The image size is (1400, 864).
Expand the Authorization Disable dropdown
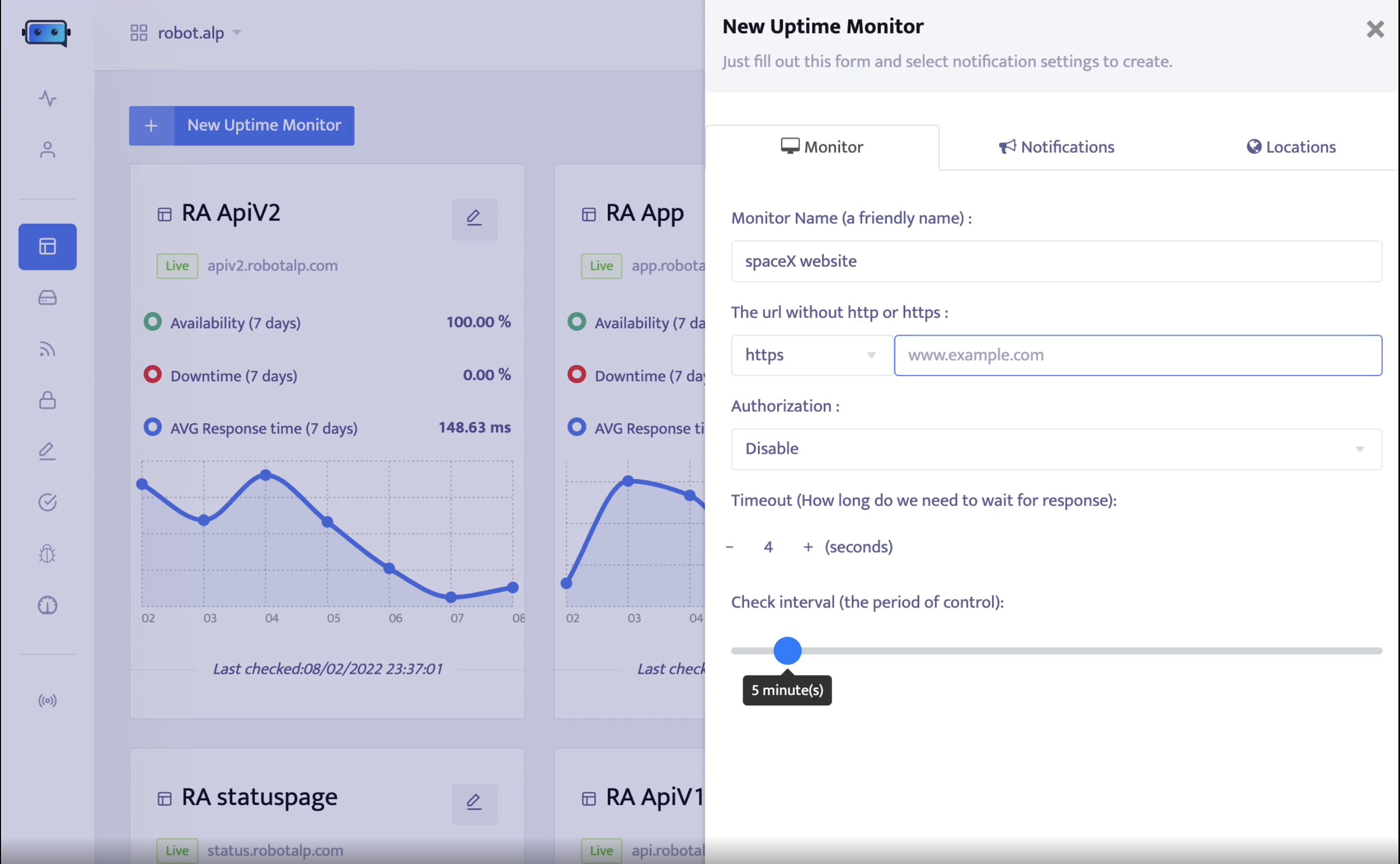click(1056, 449)
